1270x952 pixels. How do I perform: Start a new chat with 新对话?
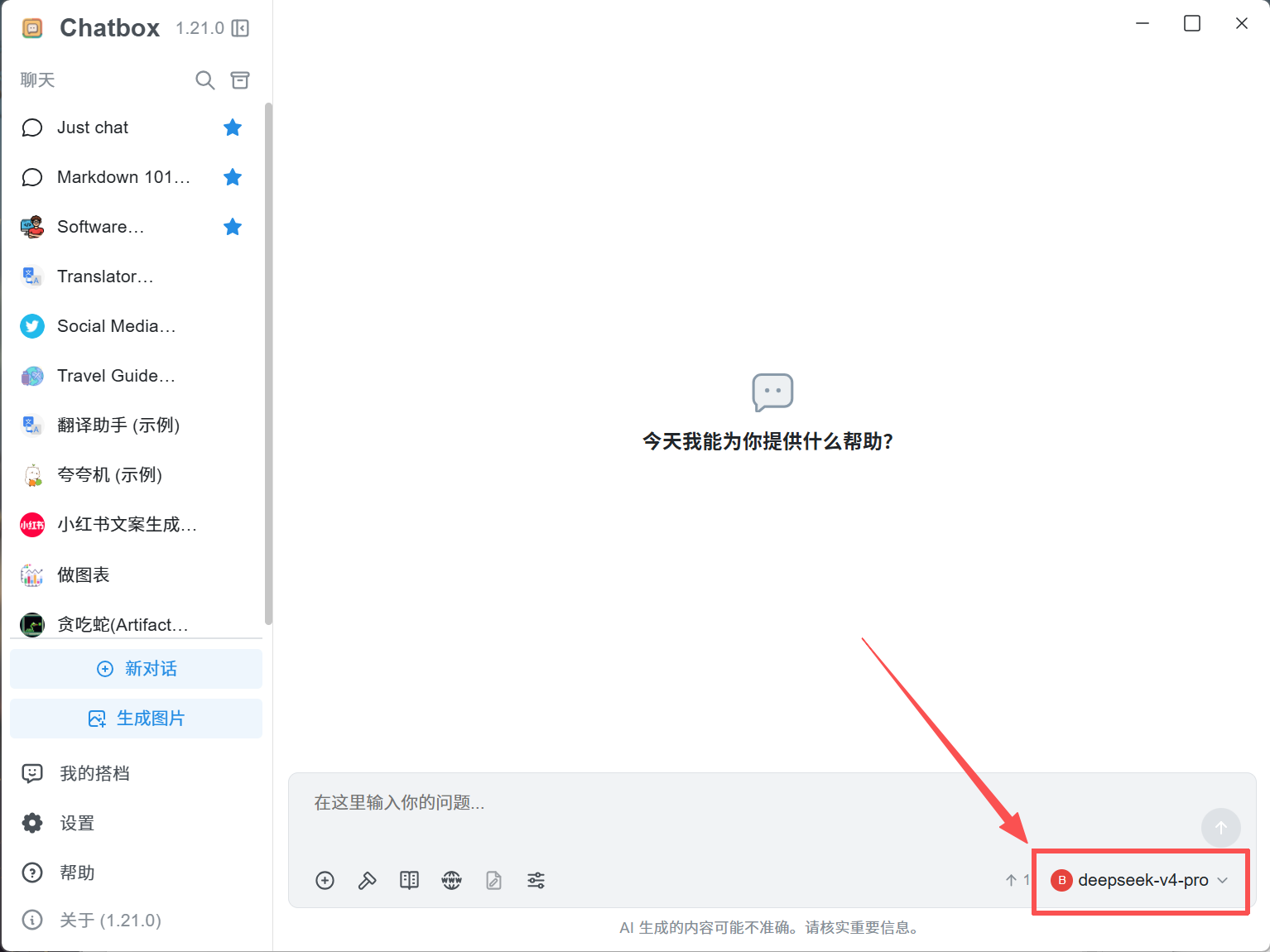(x=136, y=669)
